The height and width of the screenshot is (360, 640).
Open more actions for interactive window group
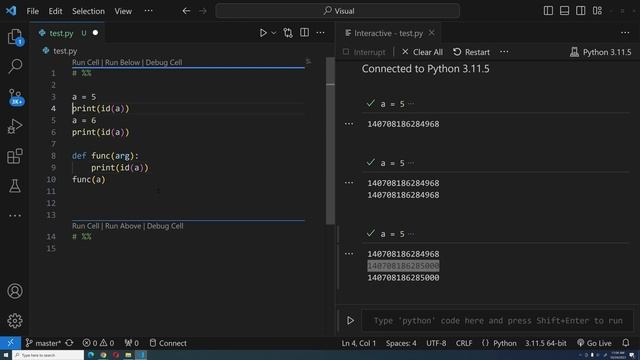[625, 33]
